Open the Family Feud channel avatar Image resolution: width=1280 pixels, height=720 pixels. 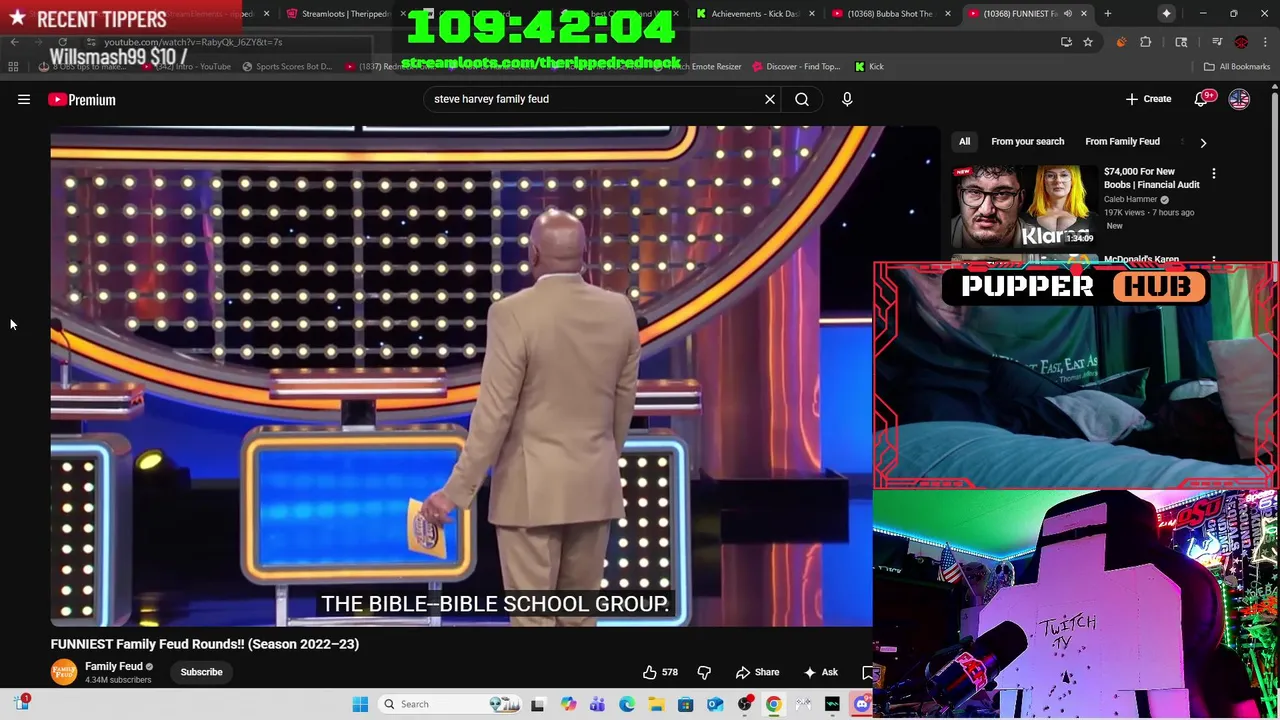pyautogui.click(x=64, y=672)
